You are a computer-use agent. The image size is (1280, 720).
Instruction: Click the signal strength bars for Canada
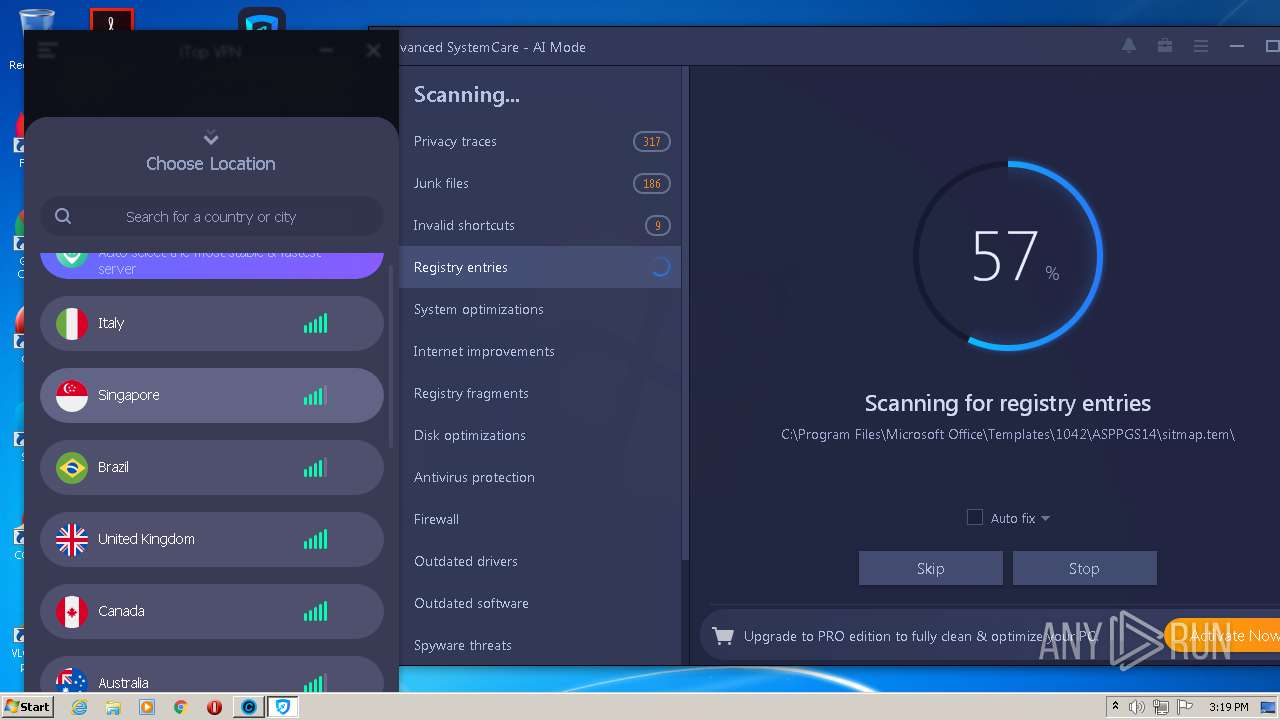point(315,611)
